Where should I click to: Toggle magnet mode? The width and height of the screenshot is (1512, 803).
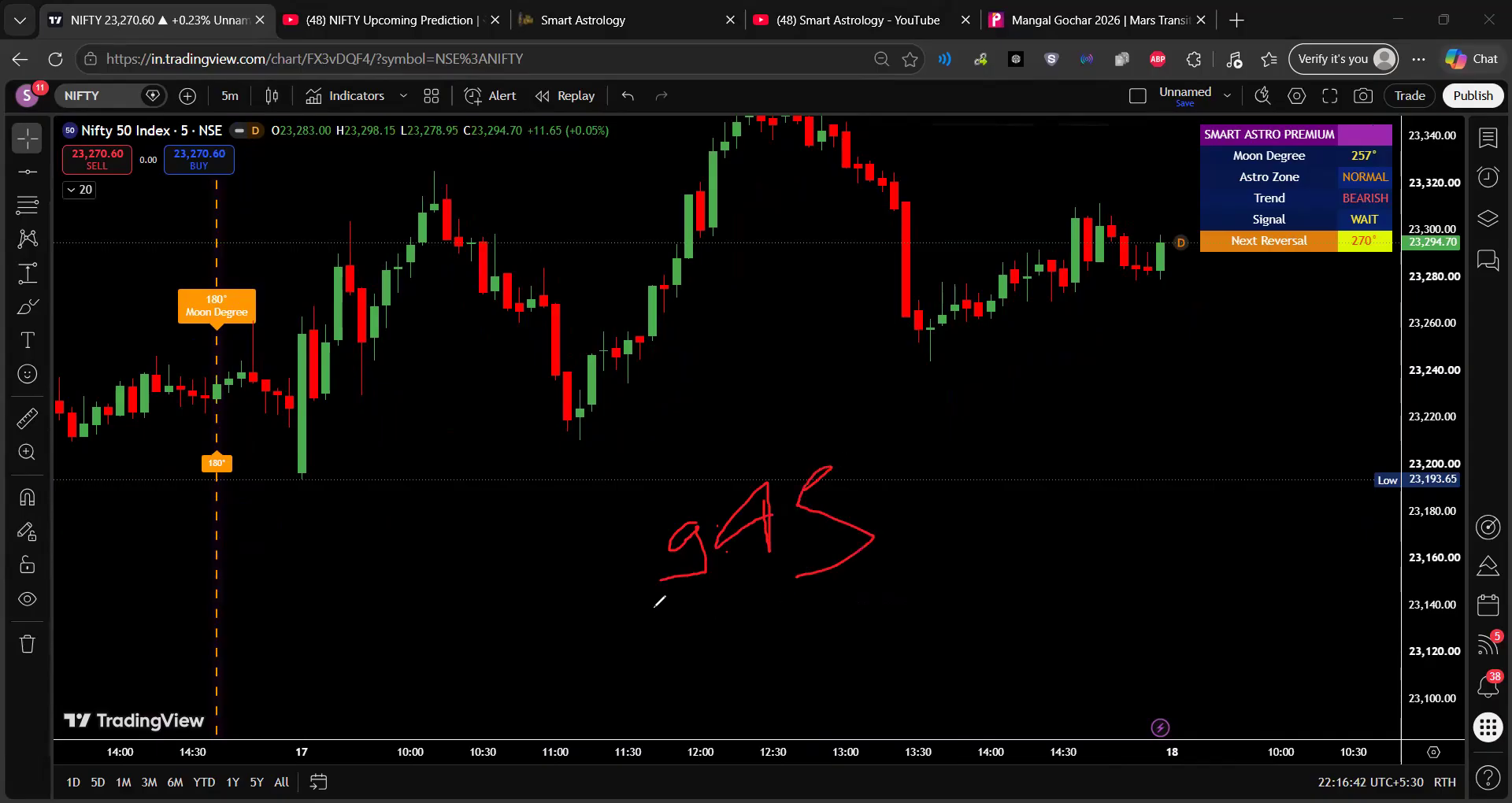[x=28, y=498]
